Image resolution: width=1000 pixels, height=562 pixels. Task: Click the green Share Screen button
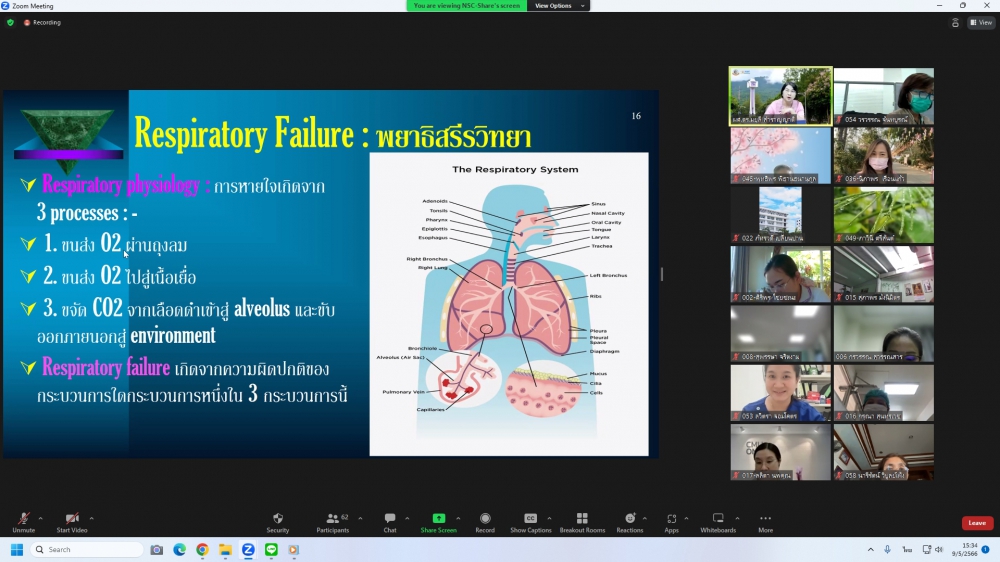(438, 522)
